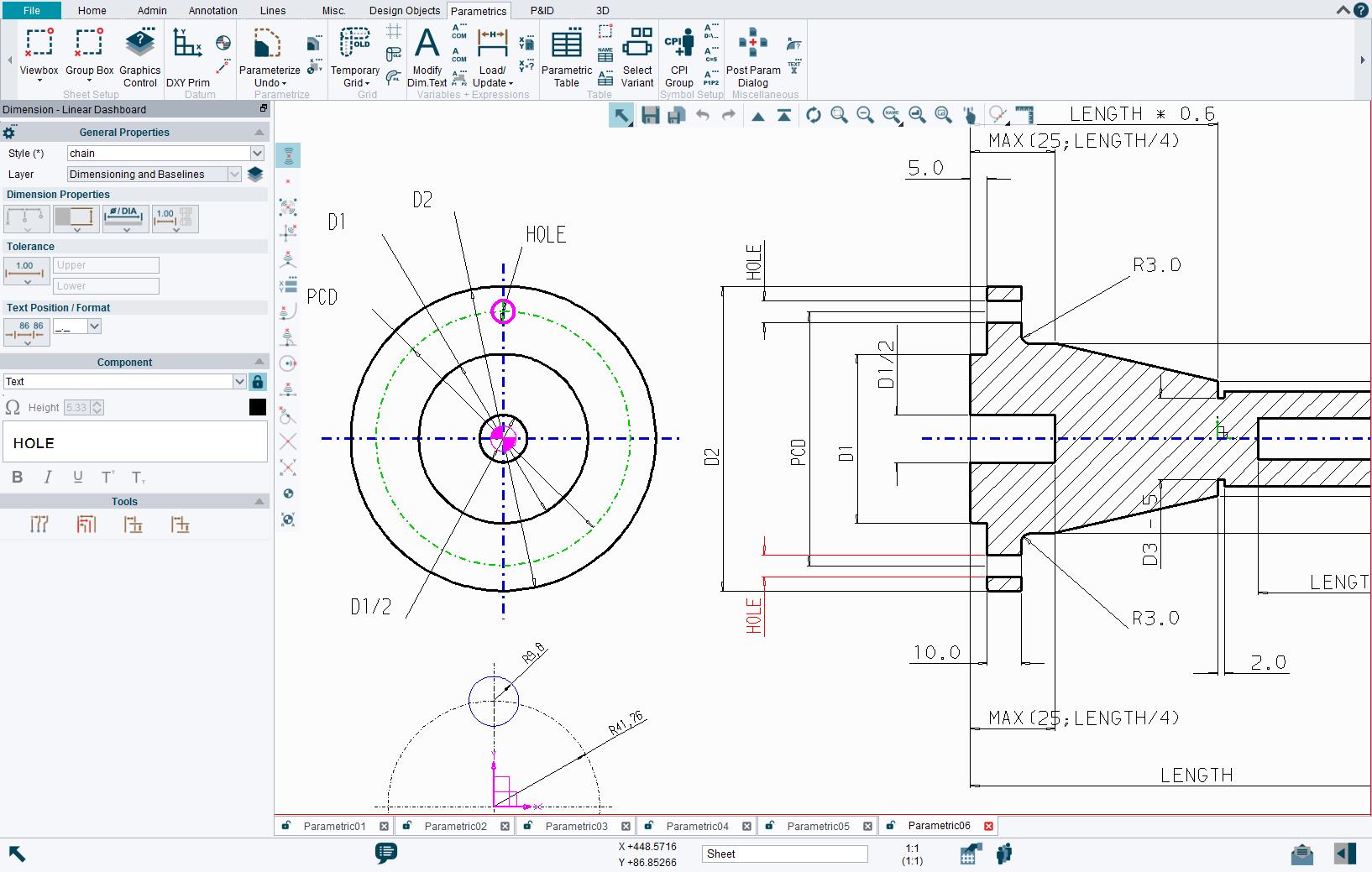Open the P&ID ribbon tab
The image size is (1372, 872).
[x=542, y=10]
